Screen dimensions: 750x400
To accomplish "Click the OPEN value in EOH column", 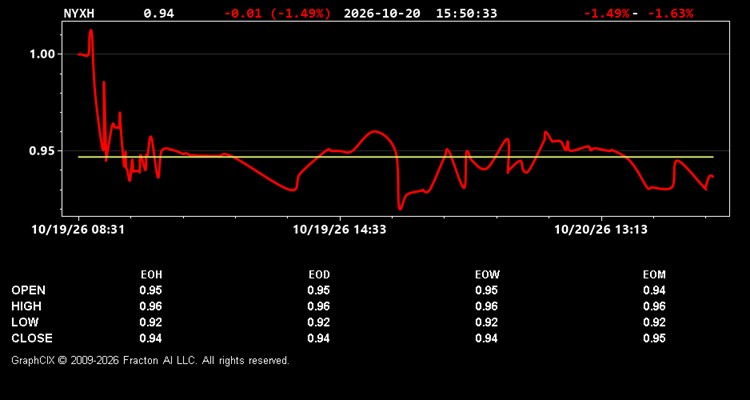I will coord(151,290).
